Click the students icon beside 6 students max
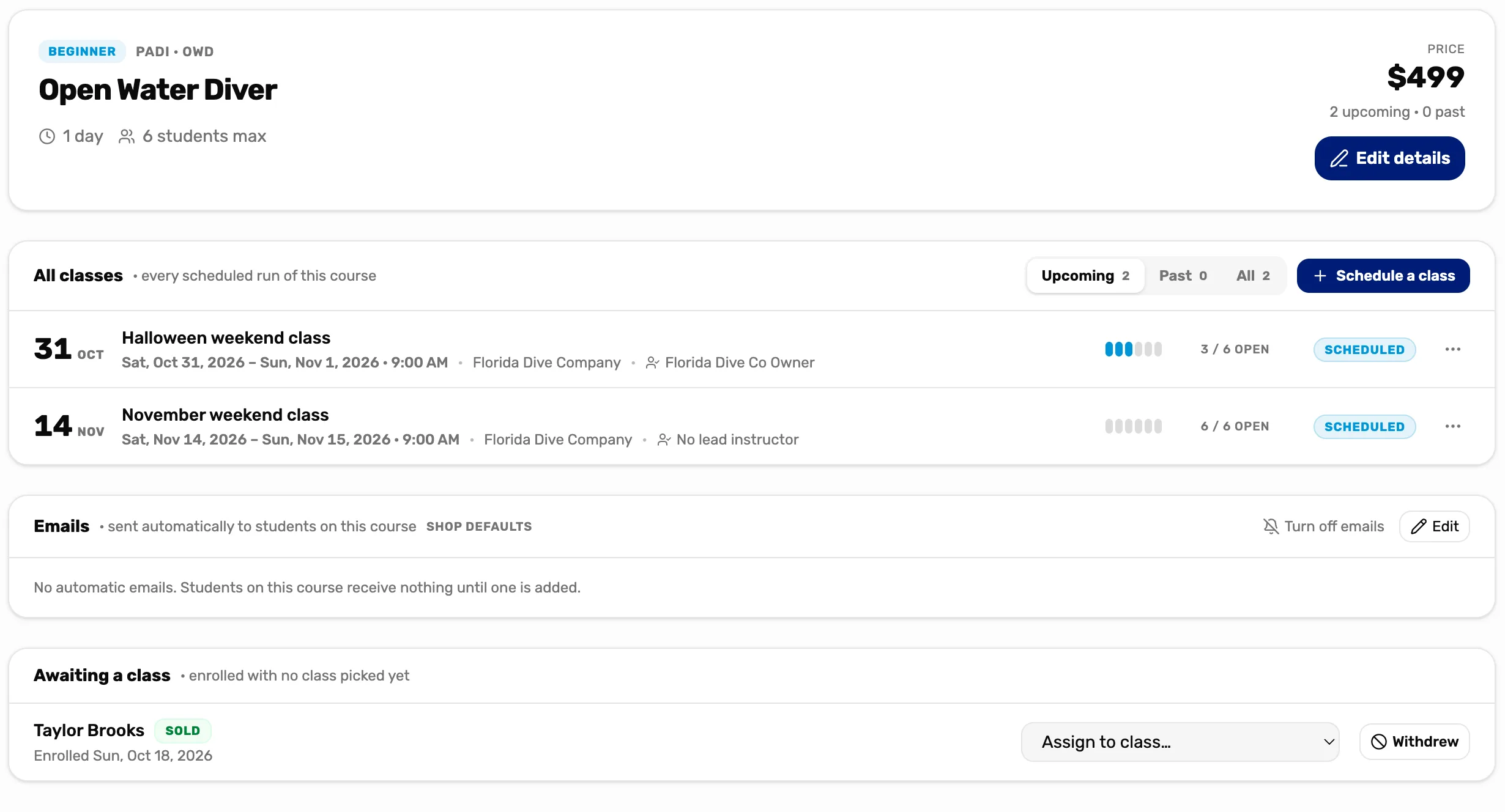The height and width of the screenshot is (812, 1505). 127,136
